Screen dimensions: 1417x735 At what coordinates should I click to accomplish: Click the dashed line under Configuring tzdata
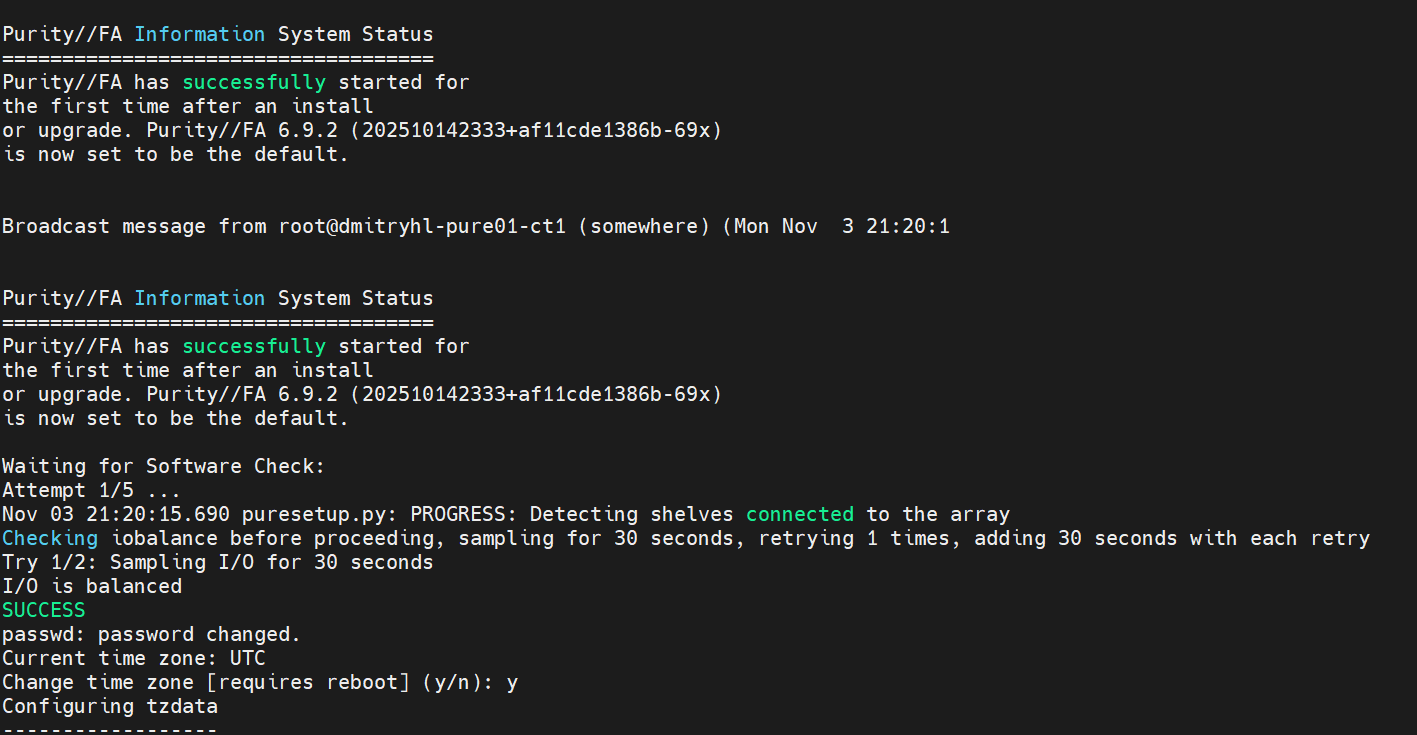coord(110,729)
